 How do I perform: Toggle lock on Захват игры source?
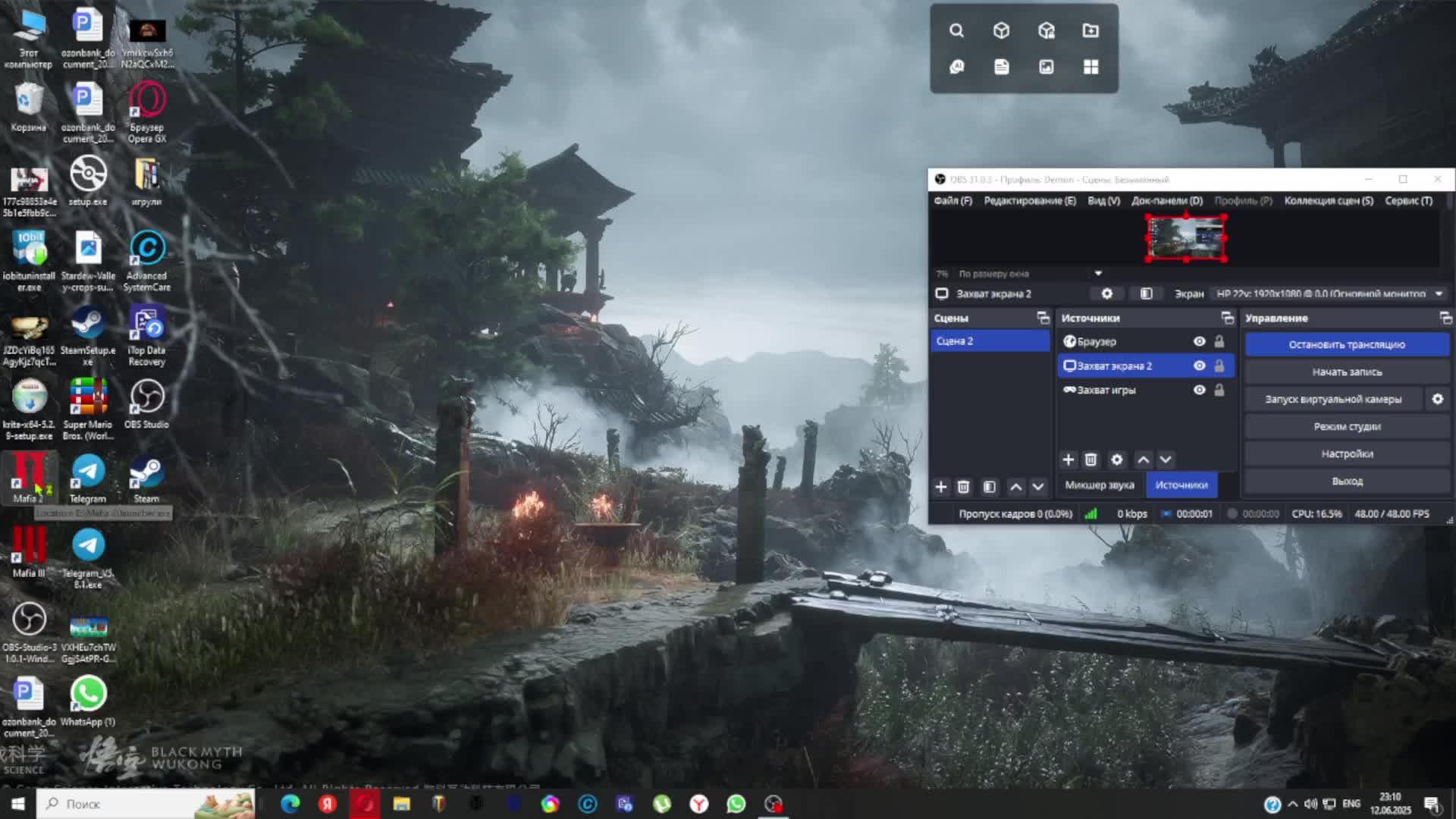pyautogui.click(x=1219, y=390)
